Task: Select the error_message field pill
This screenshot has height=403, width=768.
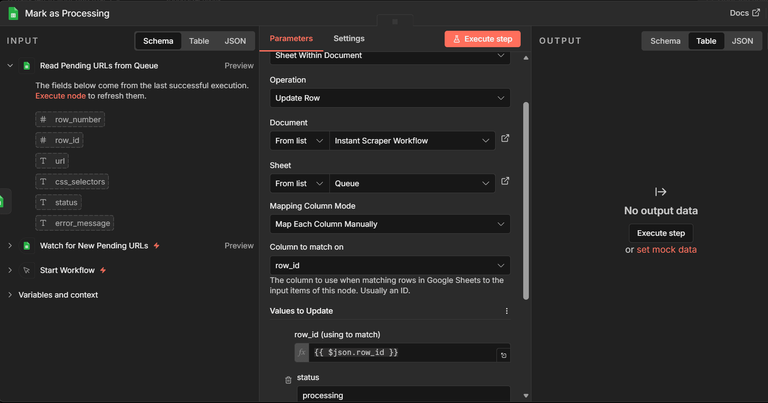Action: 74,223
